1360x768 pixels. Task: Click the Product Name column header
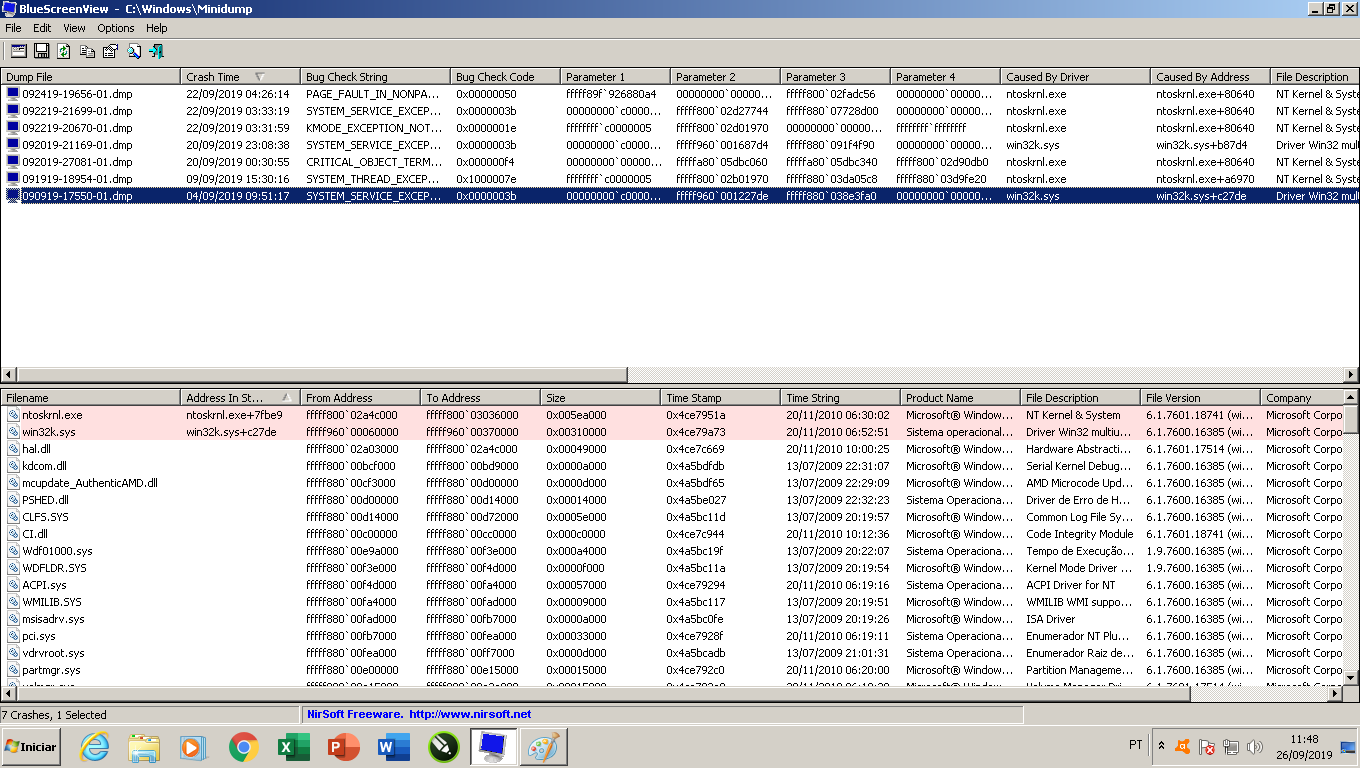[960, 398]
